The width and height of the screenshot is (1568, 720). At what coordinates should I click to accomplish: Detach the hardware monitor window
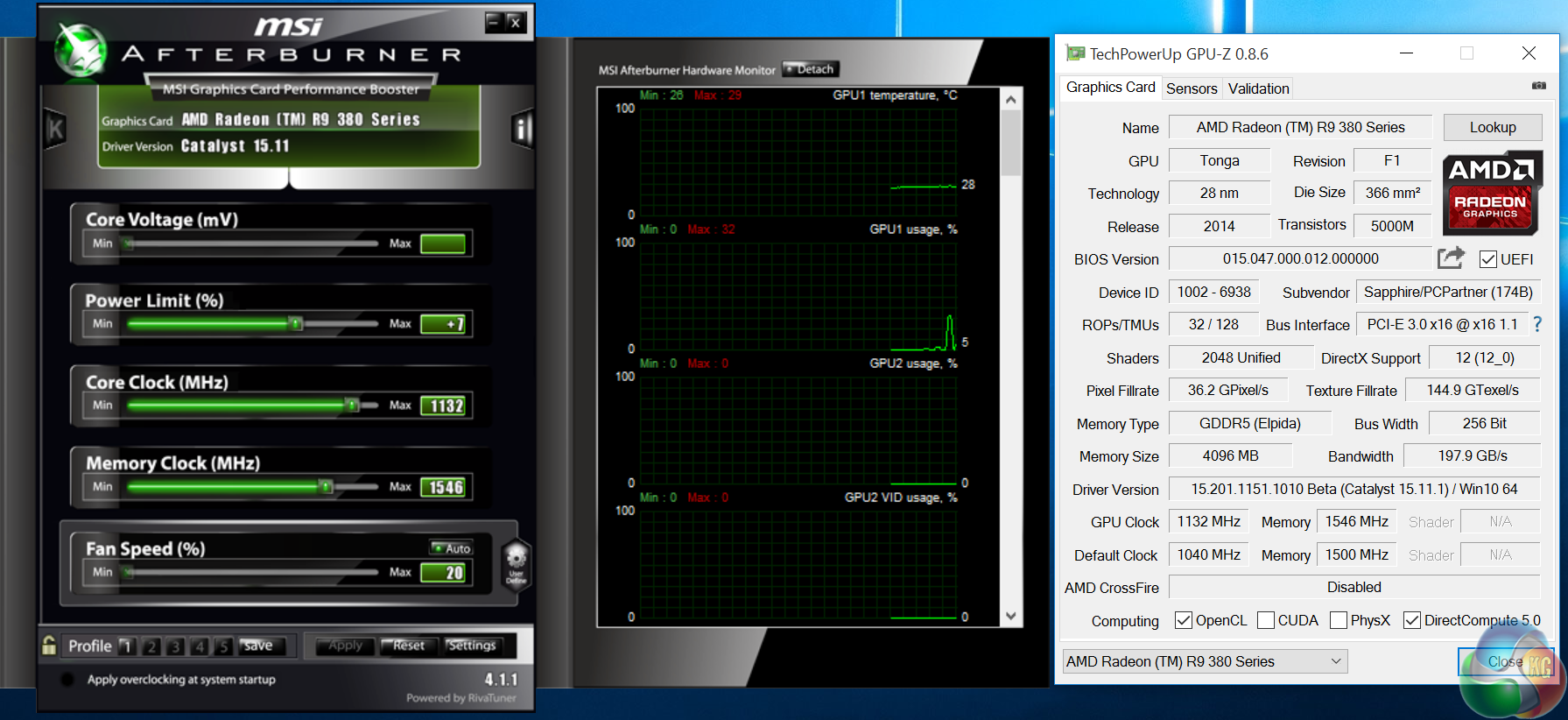(x=811, y=69)
